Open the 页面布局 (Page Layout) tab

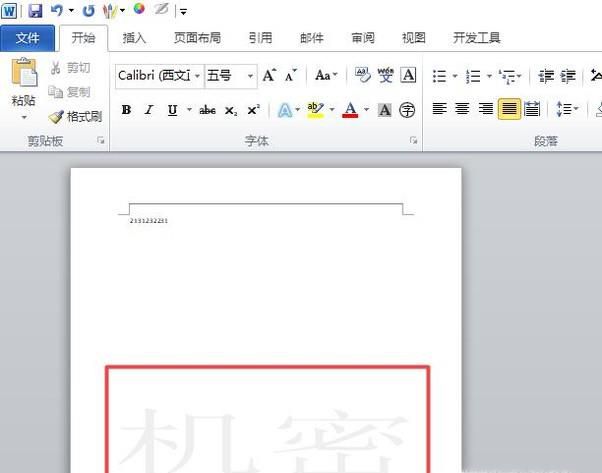tap(197, 38)
